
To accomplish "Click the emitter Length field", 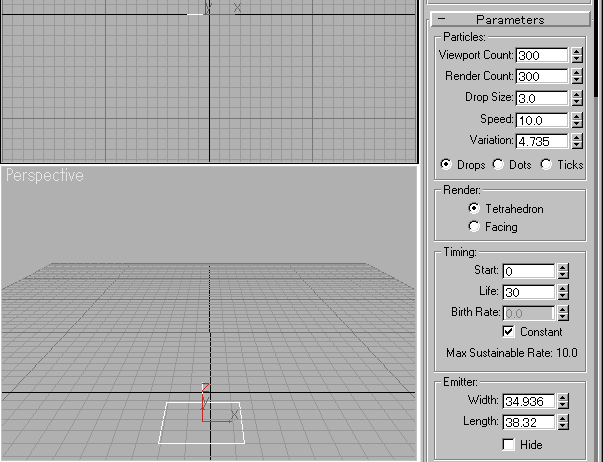I will pos(528,422).
